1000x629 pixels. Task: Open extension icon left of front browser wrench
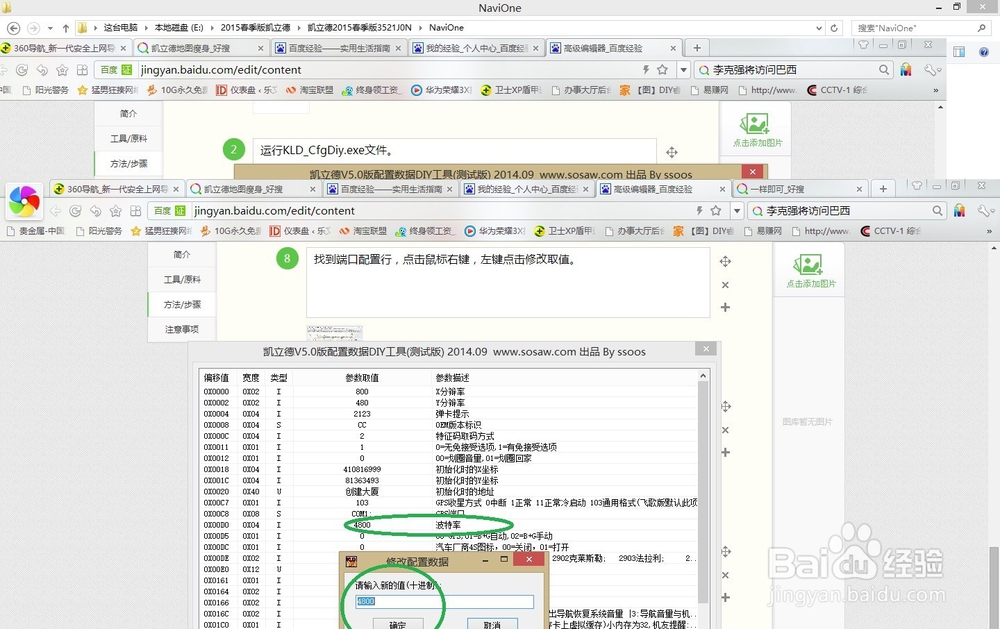(959, 211)
